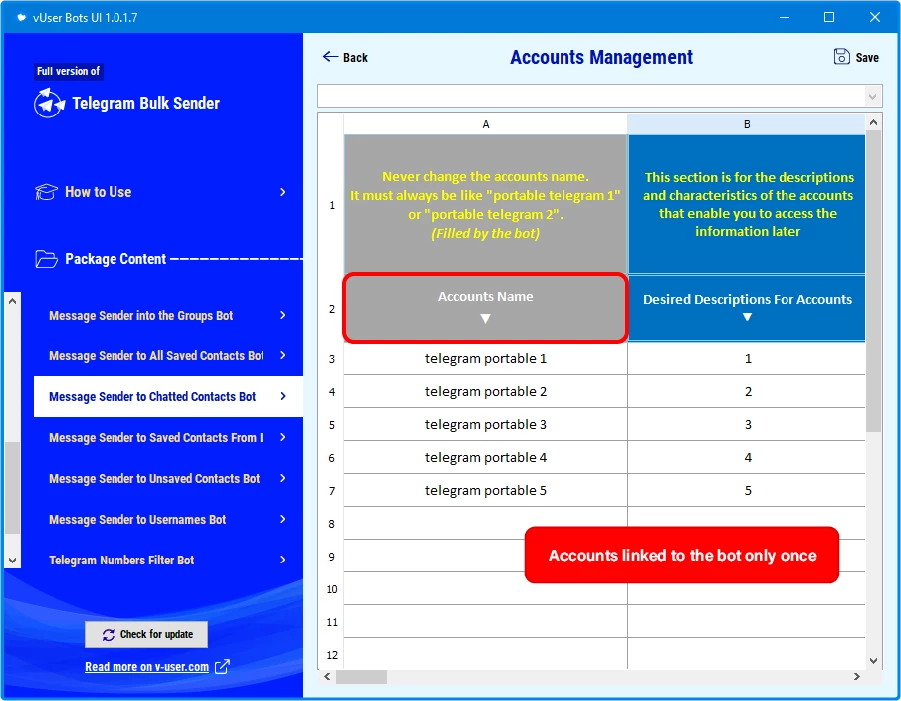
Task: Click the Save button label
Action: (867, 57)
